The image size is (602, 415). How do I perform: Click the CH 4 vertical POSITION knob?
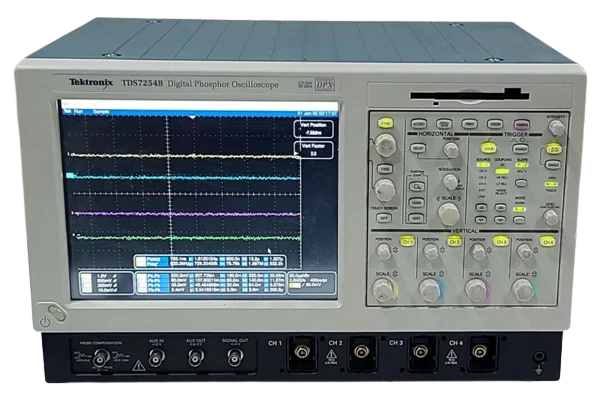(x=524, y=252)
